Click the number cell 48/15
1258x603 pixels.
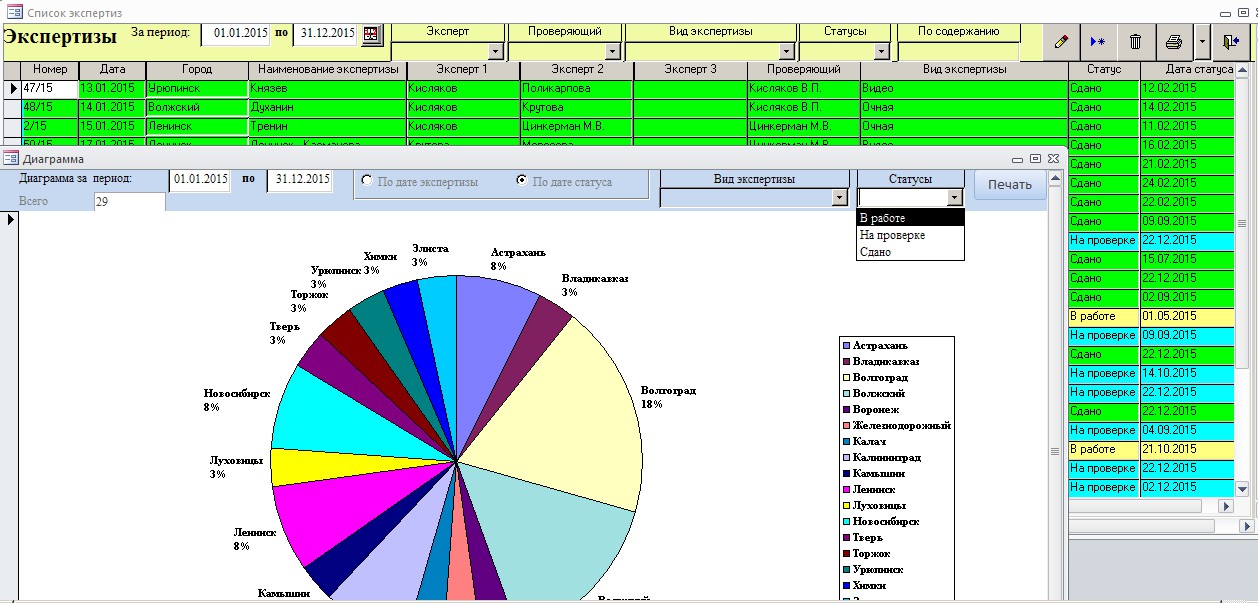[50, 107]
